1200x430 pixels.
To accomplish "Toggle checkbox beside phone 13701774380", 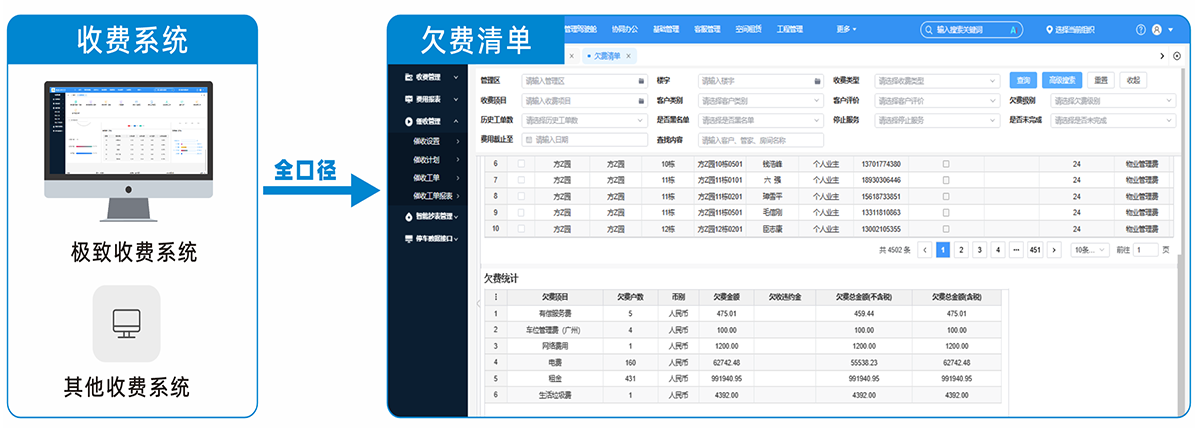I will click(946, 163).
